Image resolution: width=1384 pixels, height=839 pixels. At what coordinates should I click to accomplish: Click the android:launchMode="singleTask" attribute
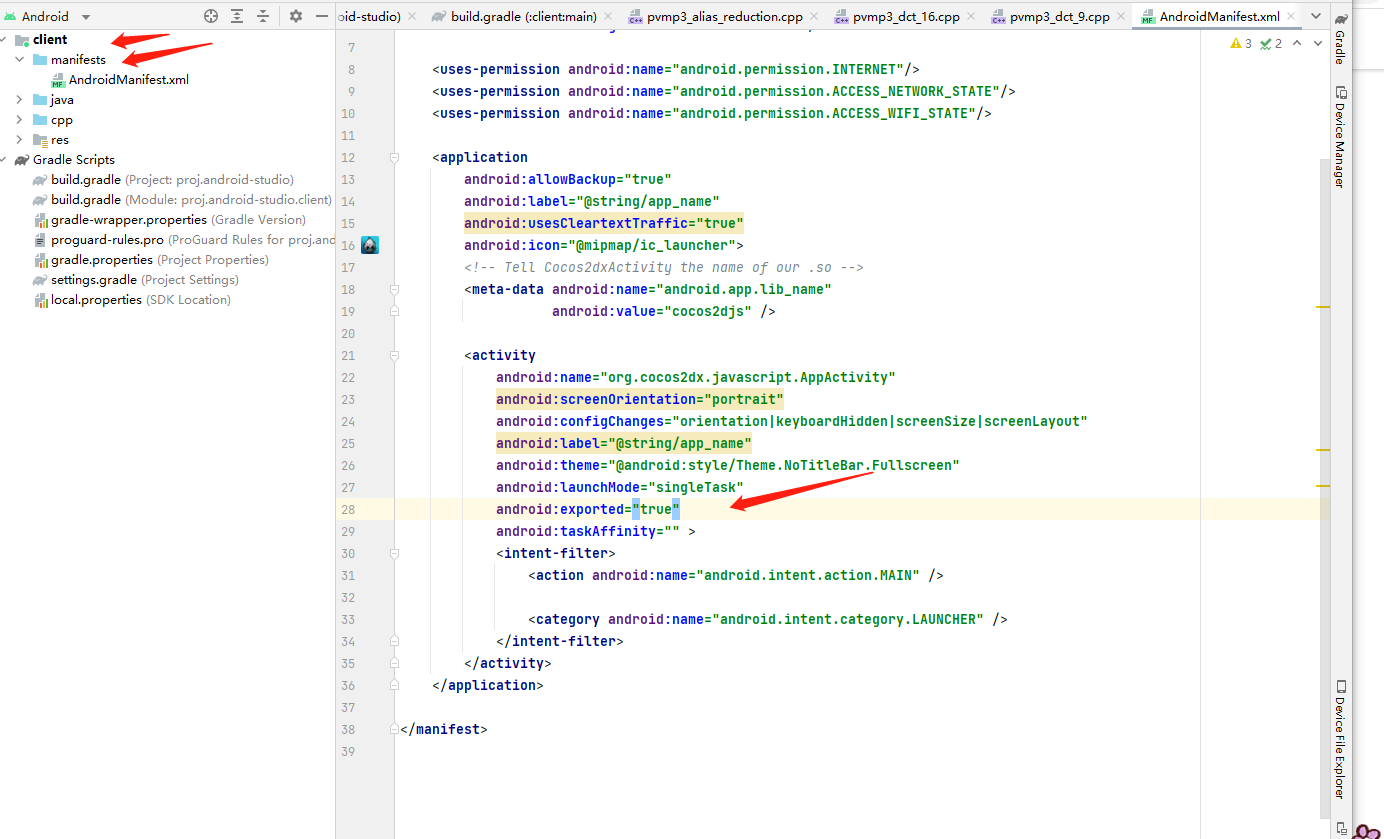620,487
